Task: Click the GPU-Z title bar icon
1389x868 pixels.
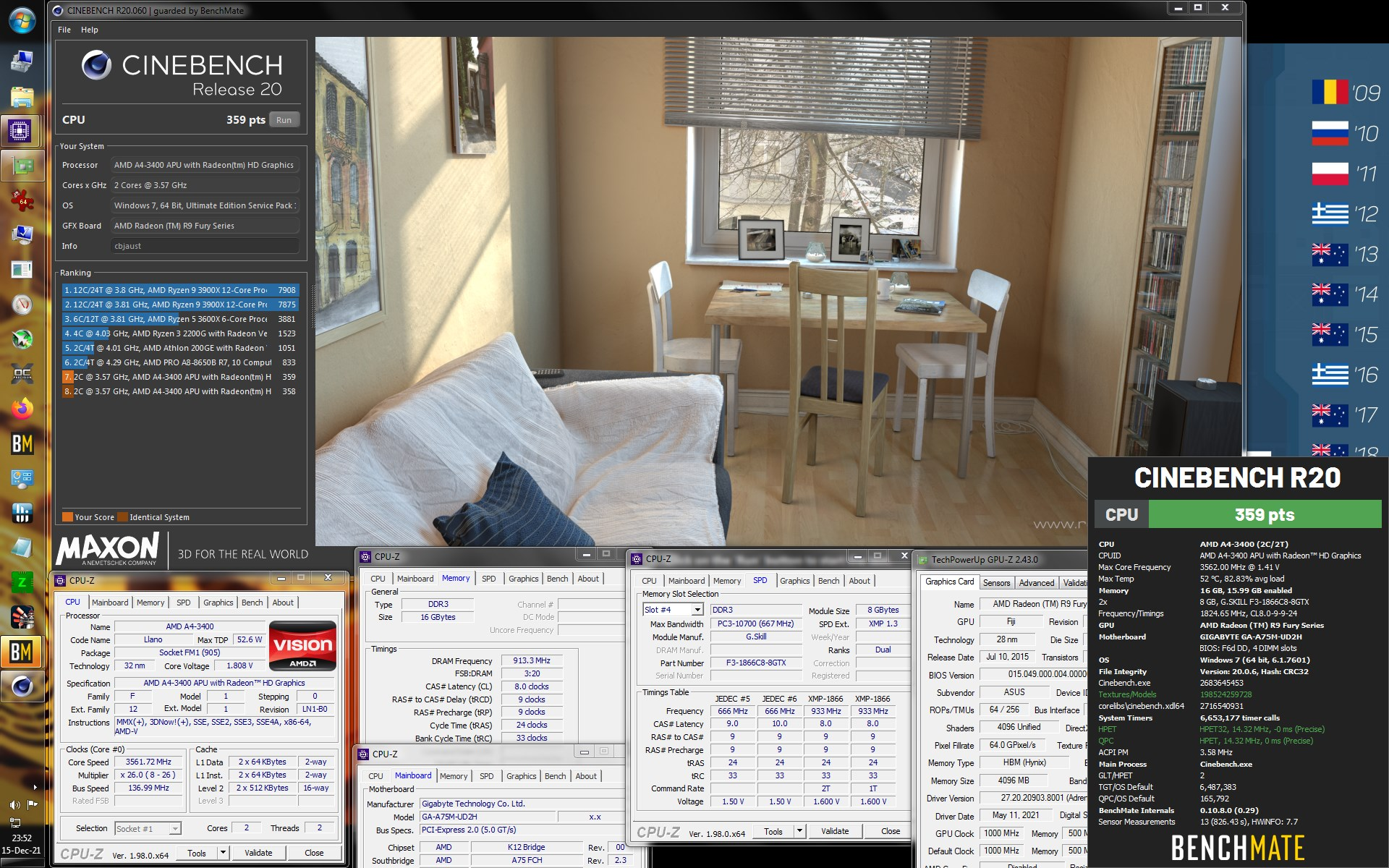Action: (923, 560)
